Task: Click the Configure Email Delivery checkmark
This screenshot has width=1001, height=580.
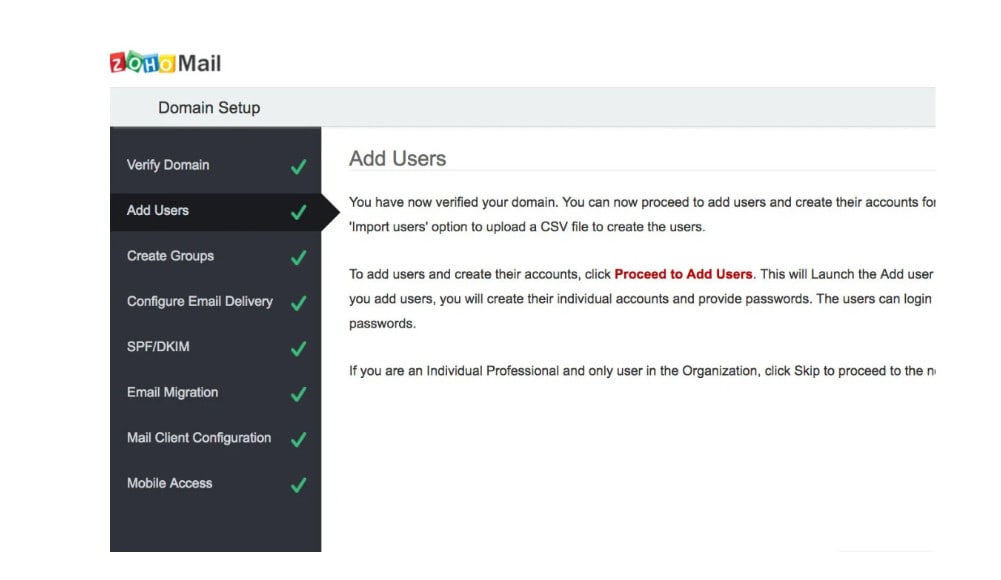Action: (298, 301)
